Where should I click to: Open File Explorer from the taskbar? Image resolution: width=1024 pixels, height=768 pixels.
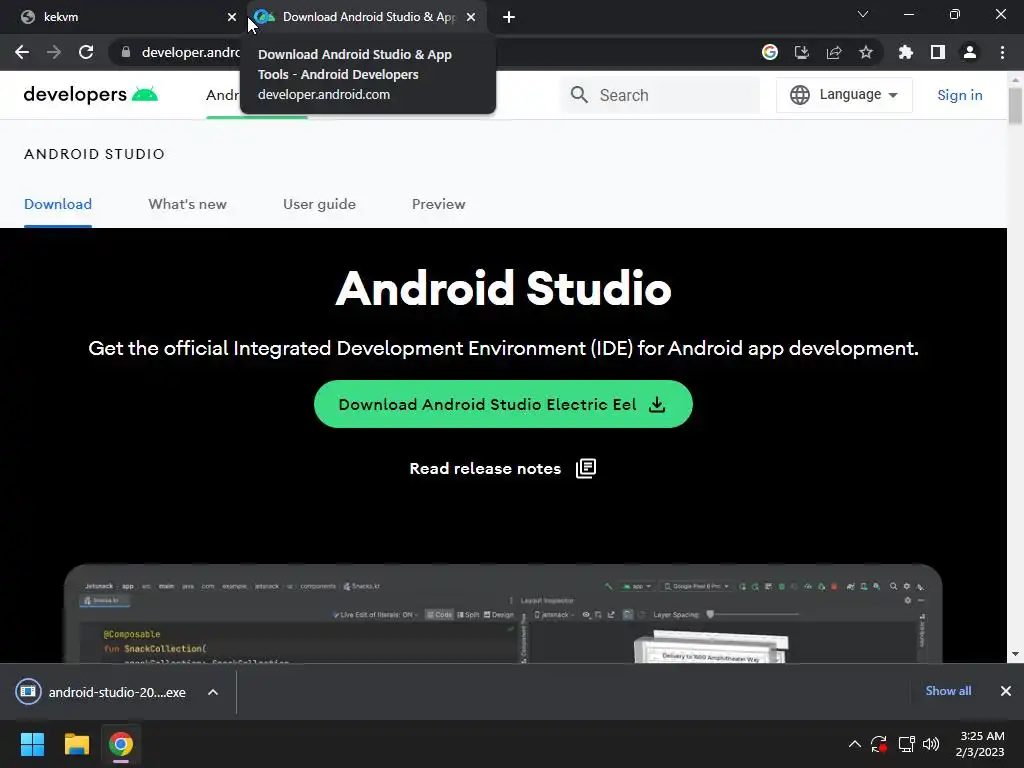click(x=76, y=744)
